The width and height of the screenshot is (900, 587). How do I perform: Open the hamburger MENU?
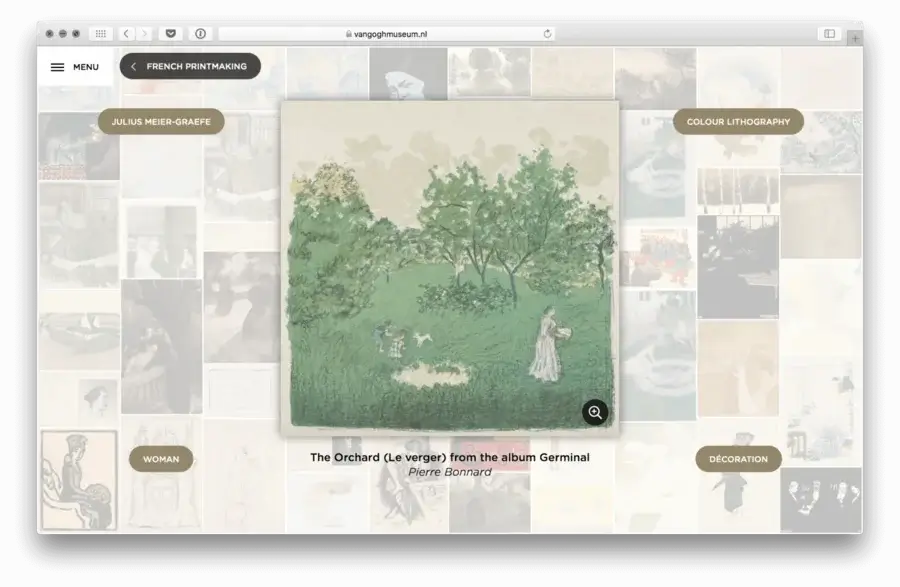[74, 67]
